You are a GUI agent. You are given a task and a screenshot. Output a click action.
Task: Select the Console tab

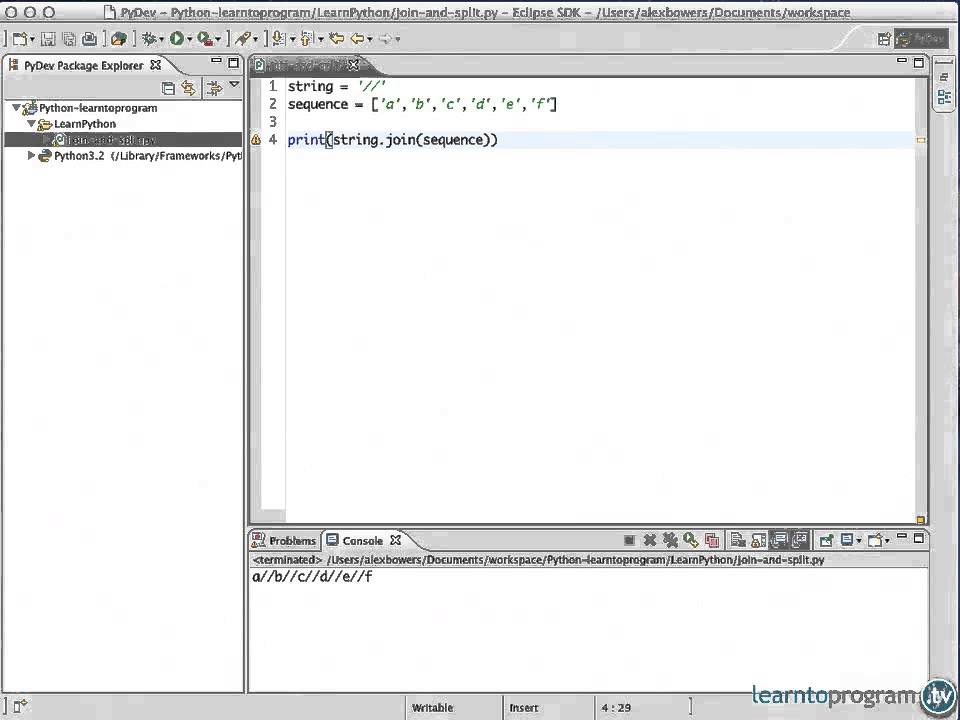click(x=362, y=541)
